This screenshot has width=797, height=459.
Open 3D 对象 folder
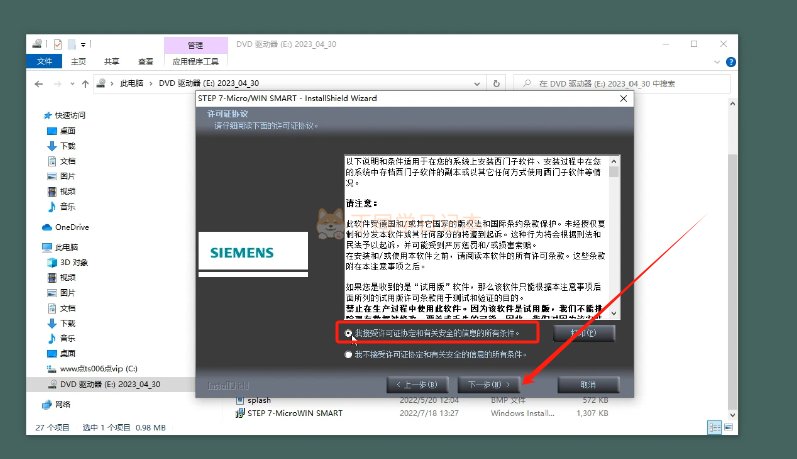point(67,262)
